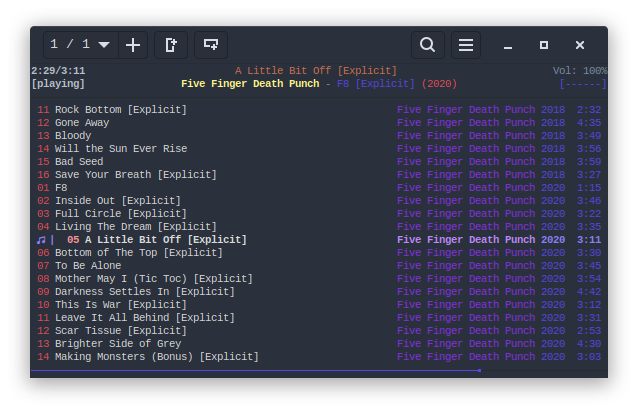638x412 pixels.
Task: Select track 04 Living The Dream [Explicit]
Action: click(319, 227)
